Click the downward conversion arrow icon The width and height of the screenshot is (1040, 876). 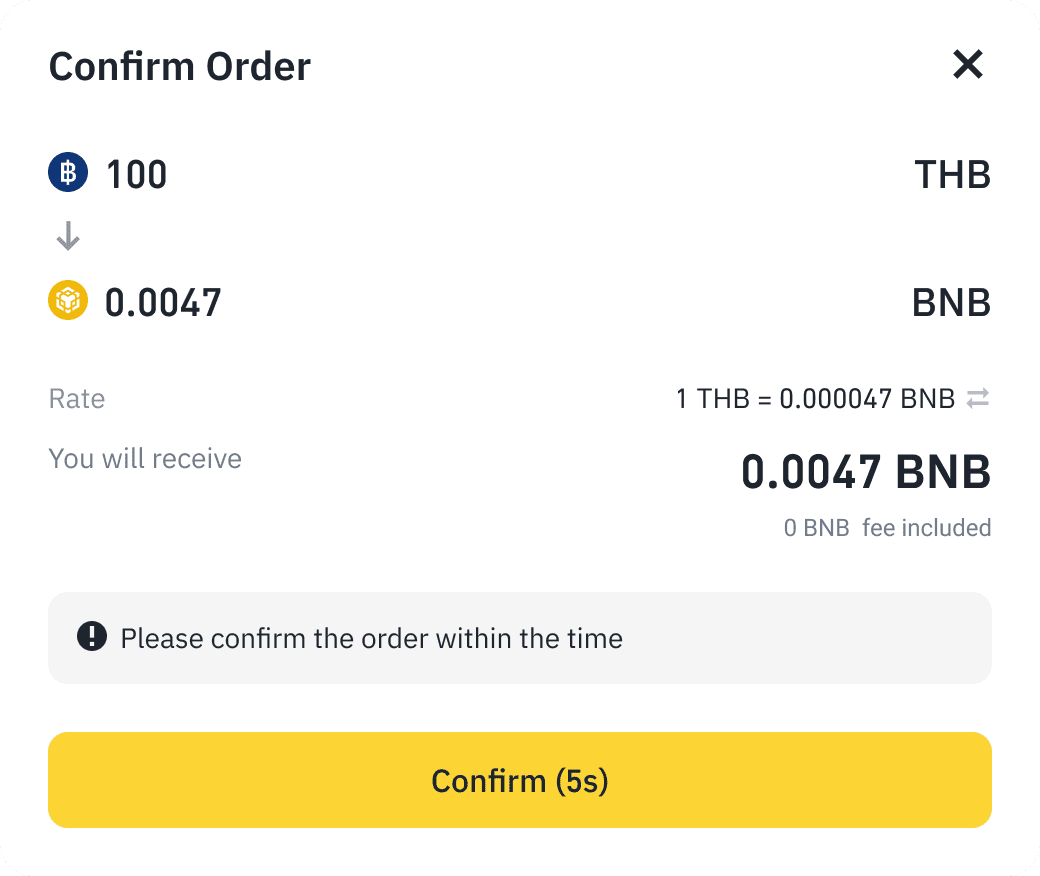tap(68, 237)
